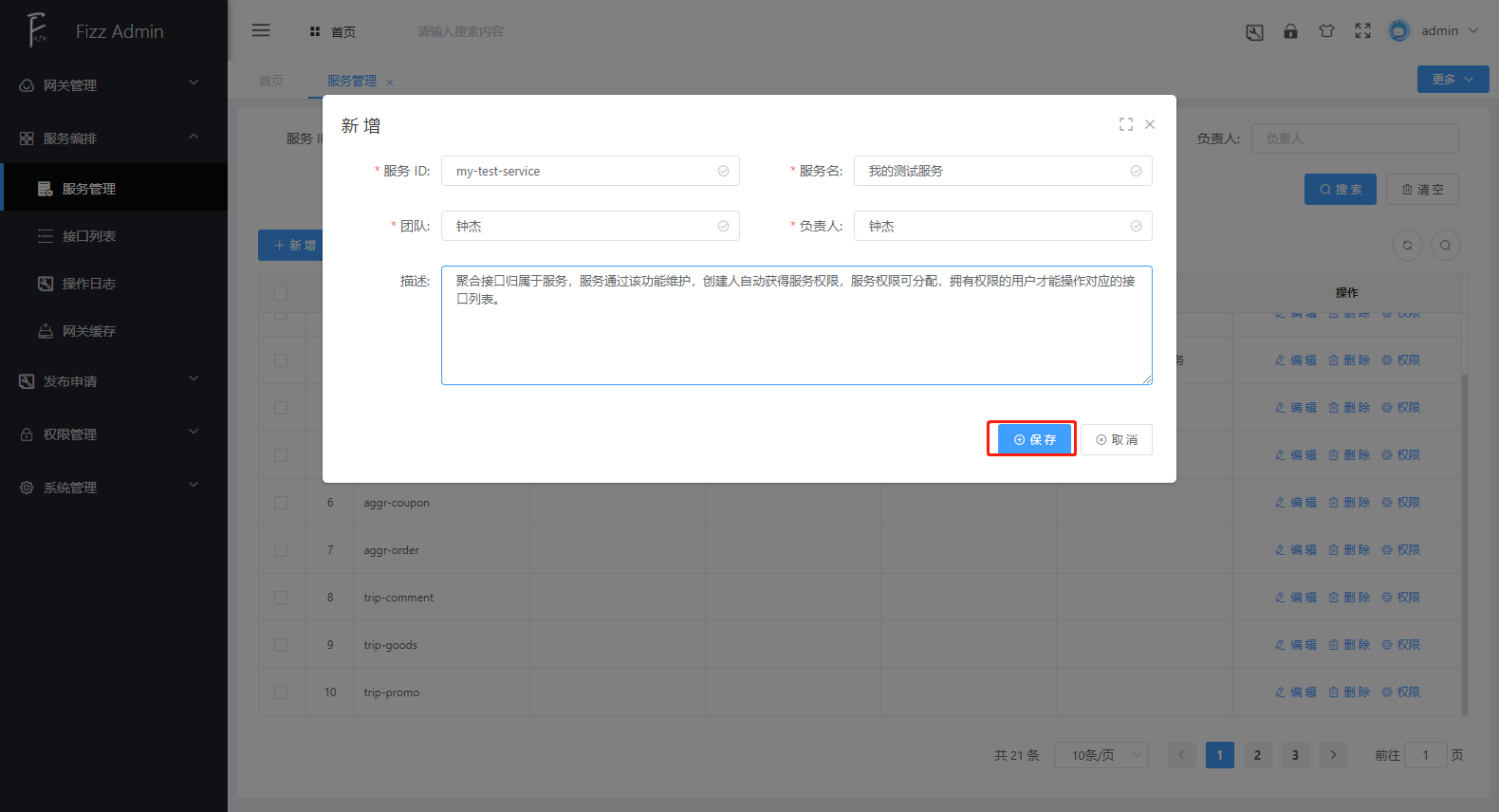Open the admin user dropdown
This screenshot has width=1499, height=812.
(1437, 30)
